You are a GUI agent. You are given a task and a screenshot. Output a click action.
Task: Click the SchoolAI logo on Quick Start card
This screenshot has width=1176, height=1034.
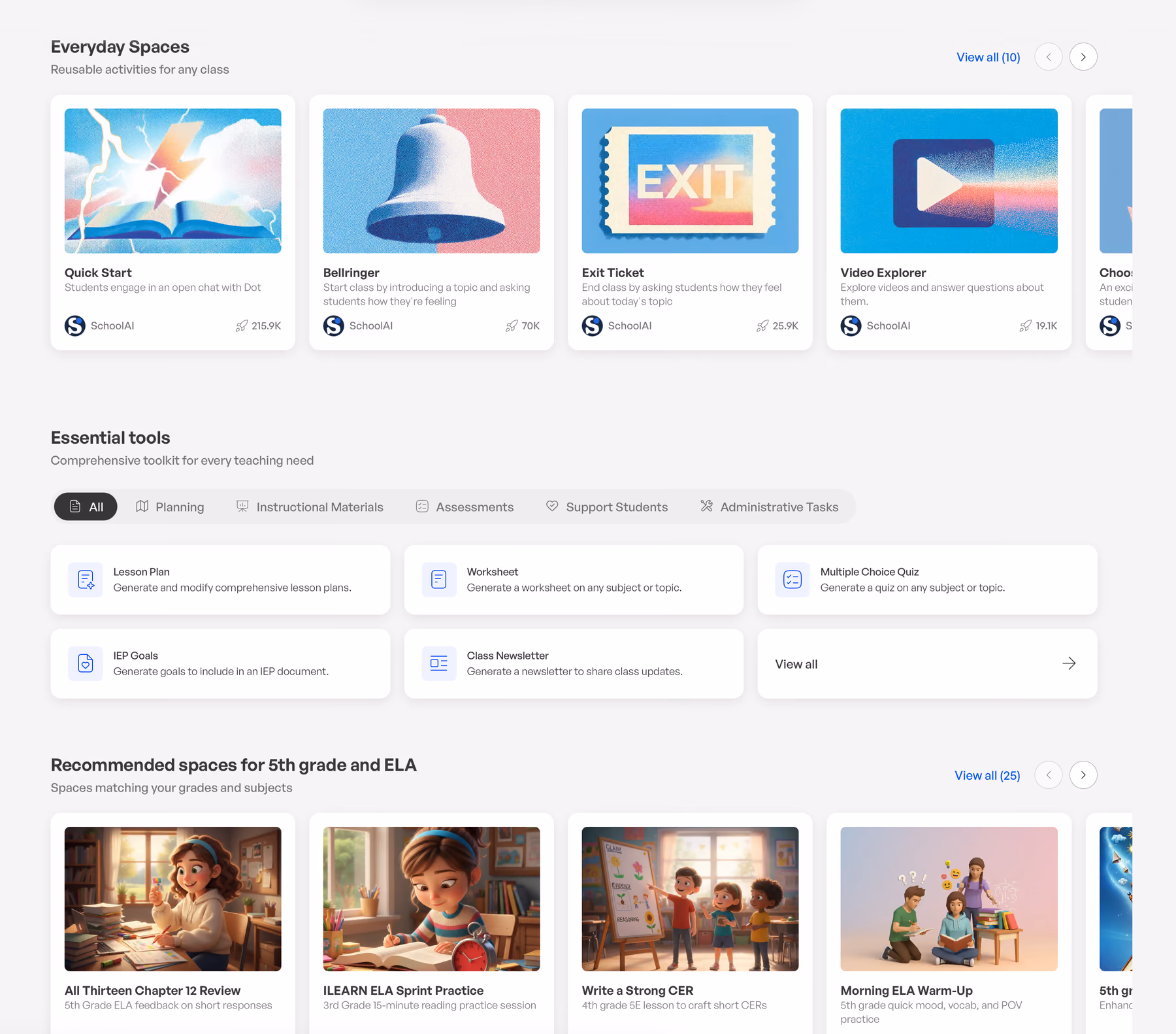75,325
